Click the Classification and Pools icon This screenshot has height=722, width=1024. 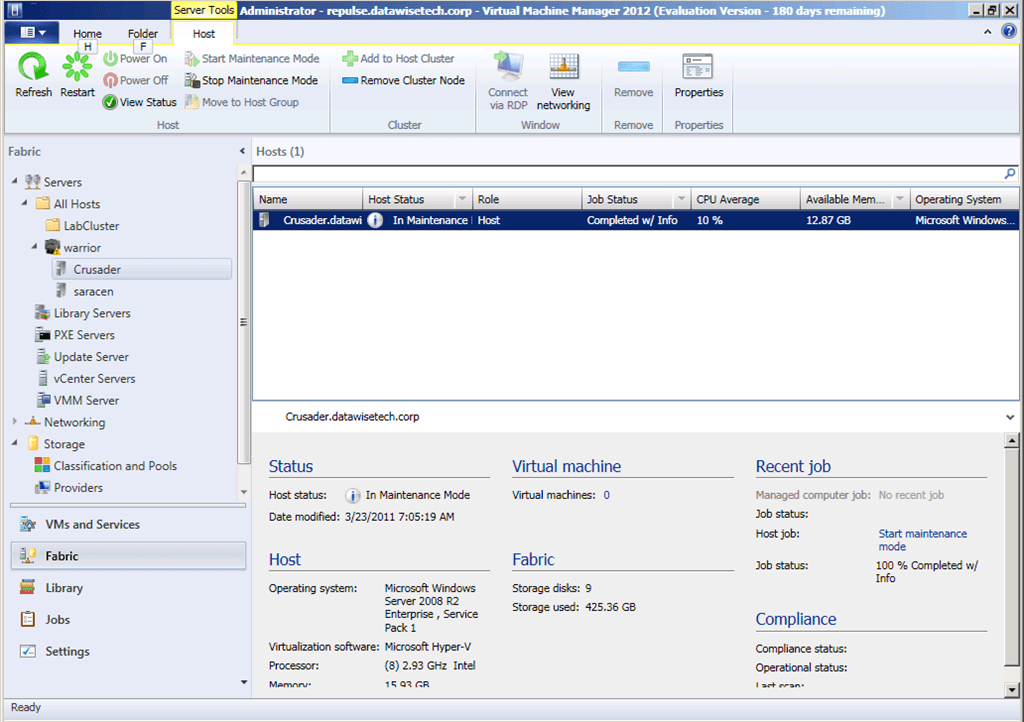(42, 465)
